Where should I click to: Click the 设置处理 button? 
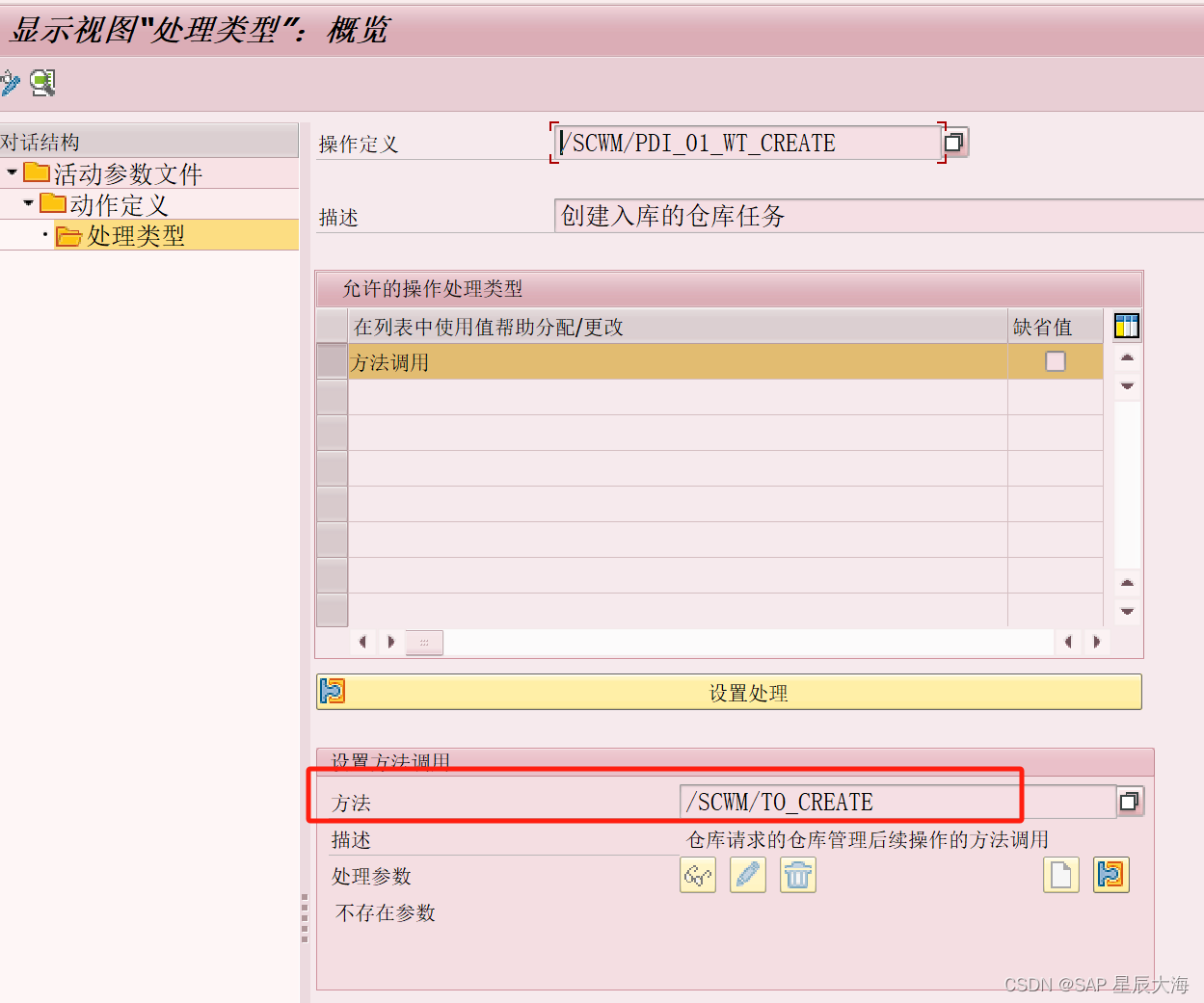click(x=729, y=692)
